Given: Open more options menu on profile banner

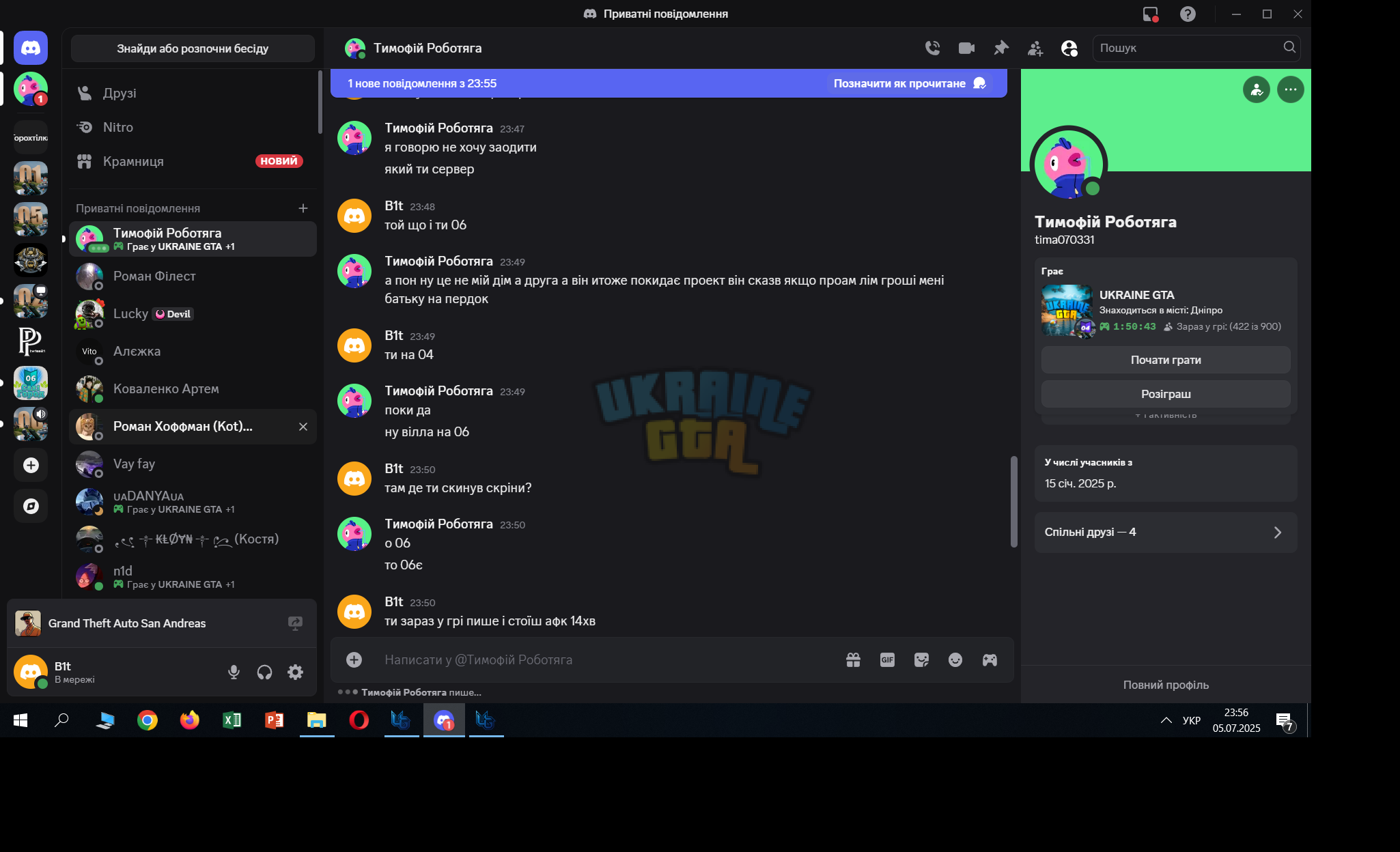Looking at the screenshot, I should [1290, 89].
